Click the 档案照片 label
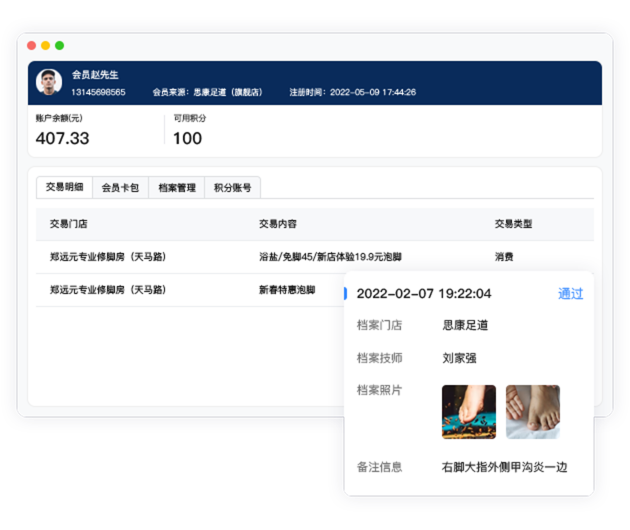The width and height of the screenshot is (630, 530). pos(379,390)
